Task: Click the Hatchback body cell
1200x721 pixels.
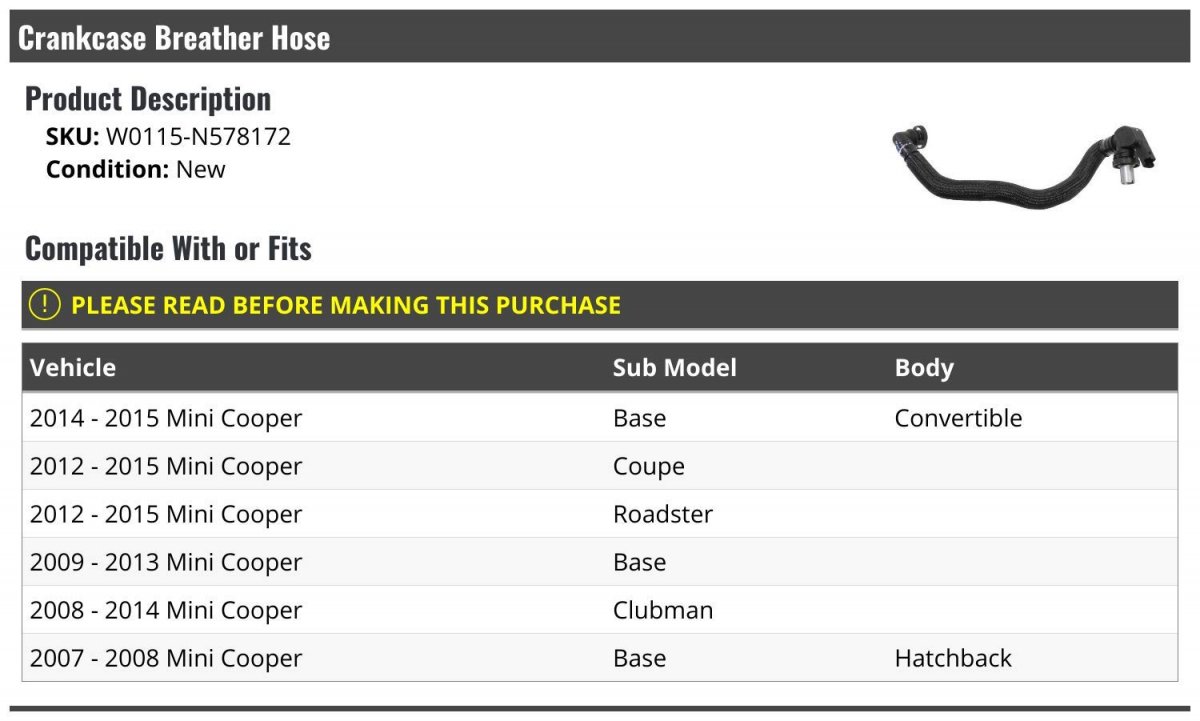Action: click(953, 658)
